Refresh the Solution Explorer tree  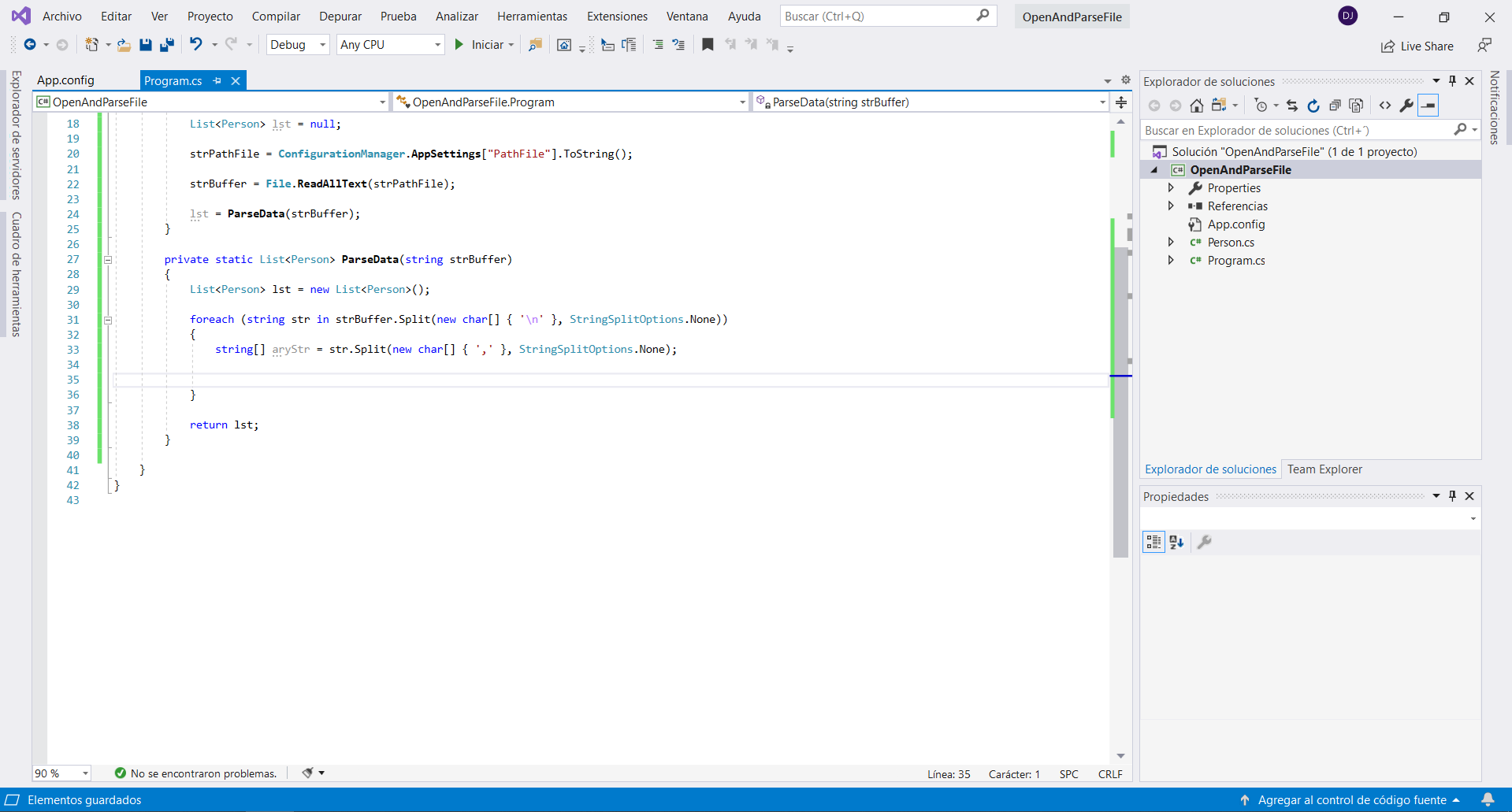[x=1313, y=106]
